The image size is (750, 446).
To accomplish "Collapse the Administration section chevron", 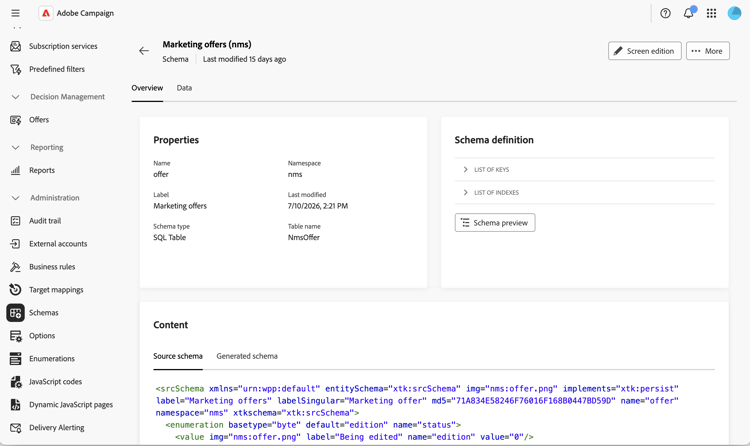I will click(15, 198).
